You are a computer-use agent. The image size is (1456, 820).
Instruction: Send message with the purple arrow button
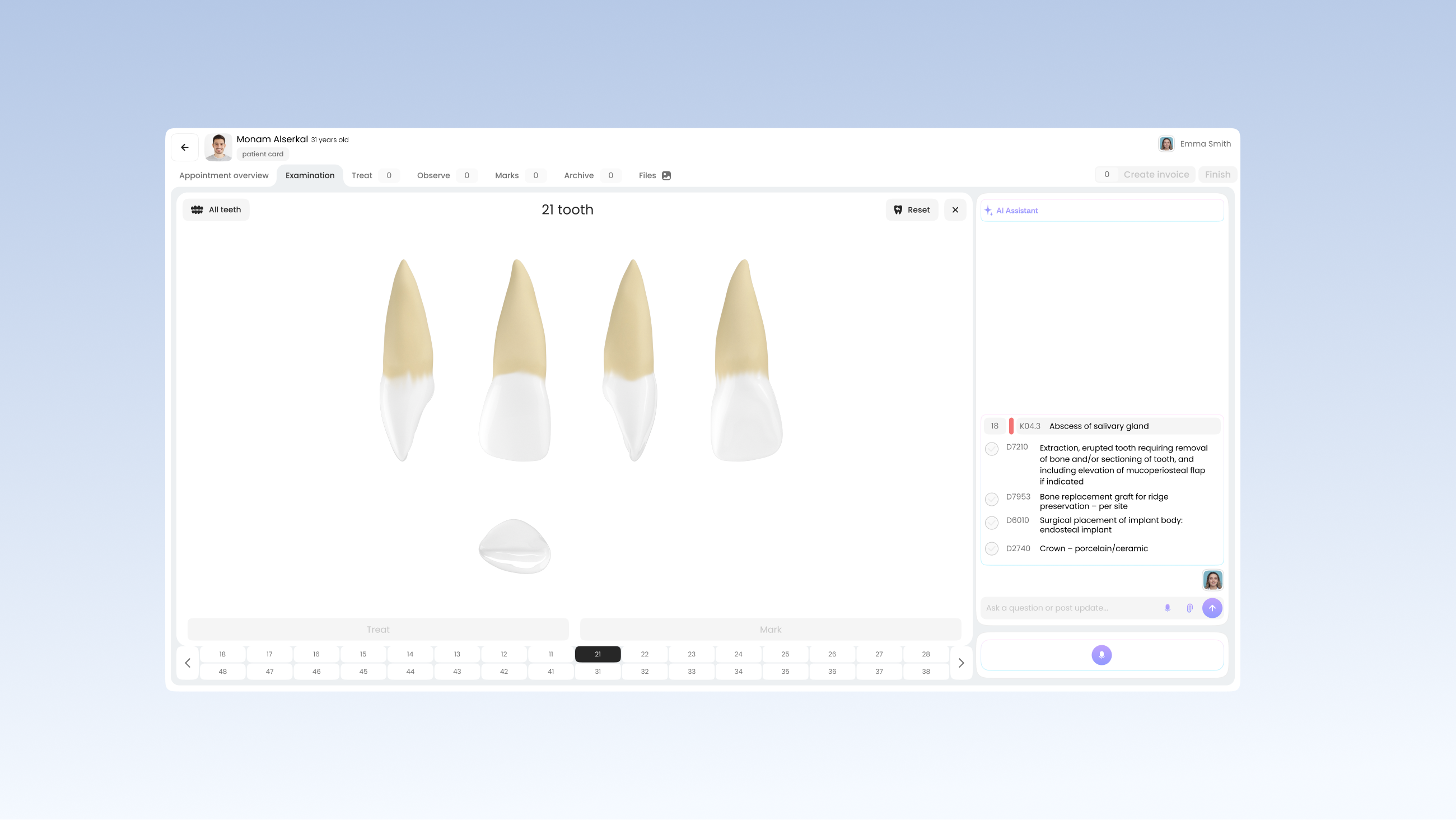pyautogui.click(x=1212, y=608)
